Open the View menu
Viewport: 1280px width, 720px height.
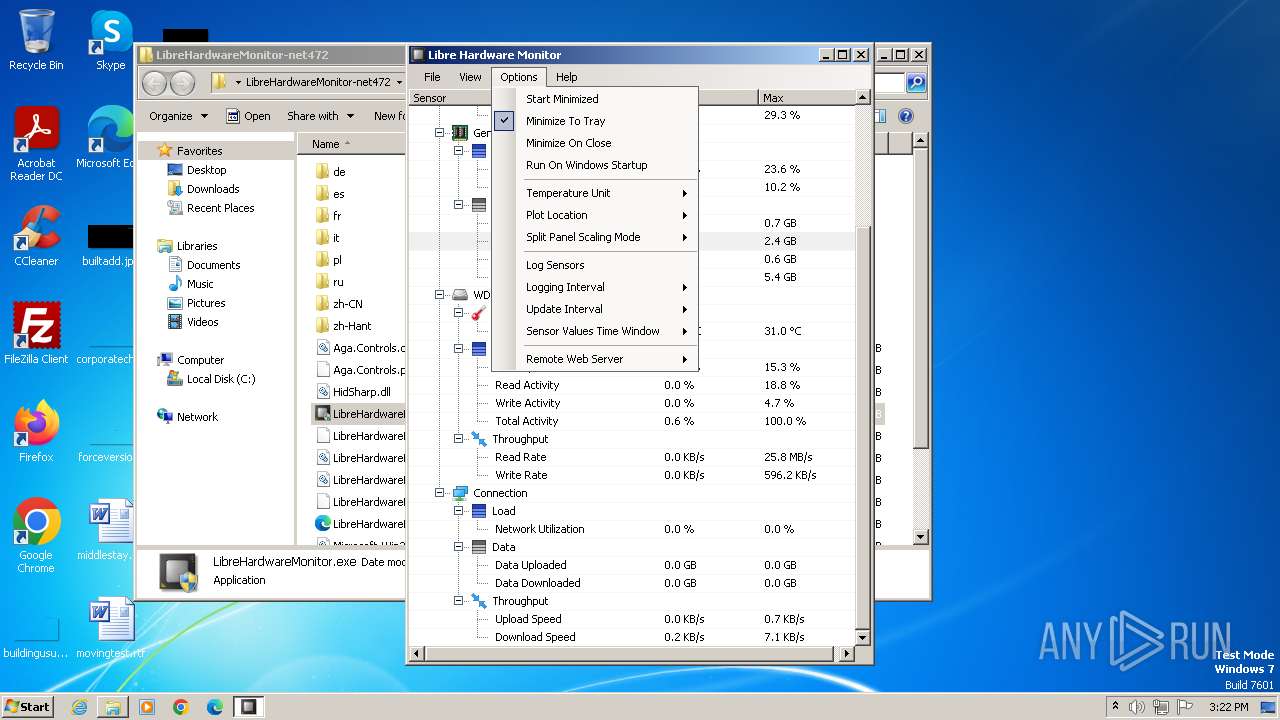click(x=470, y=77)
